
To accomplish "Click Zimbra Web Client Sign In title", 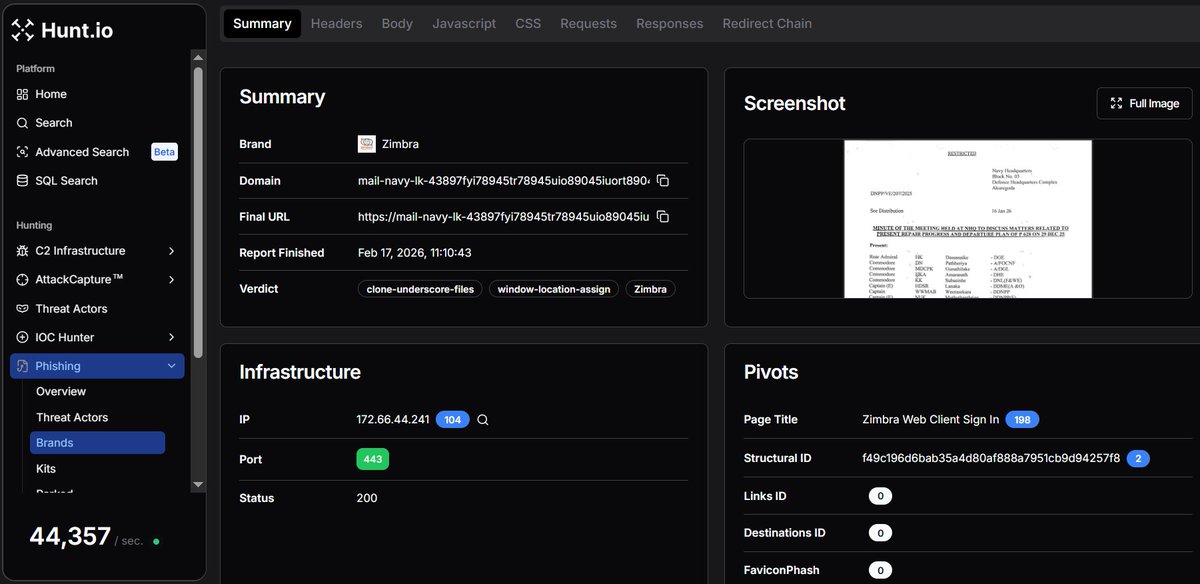I will pos(930,419).
